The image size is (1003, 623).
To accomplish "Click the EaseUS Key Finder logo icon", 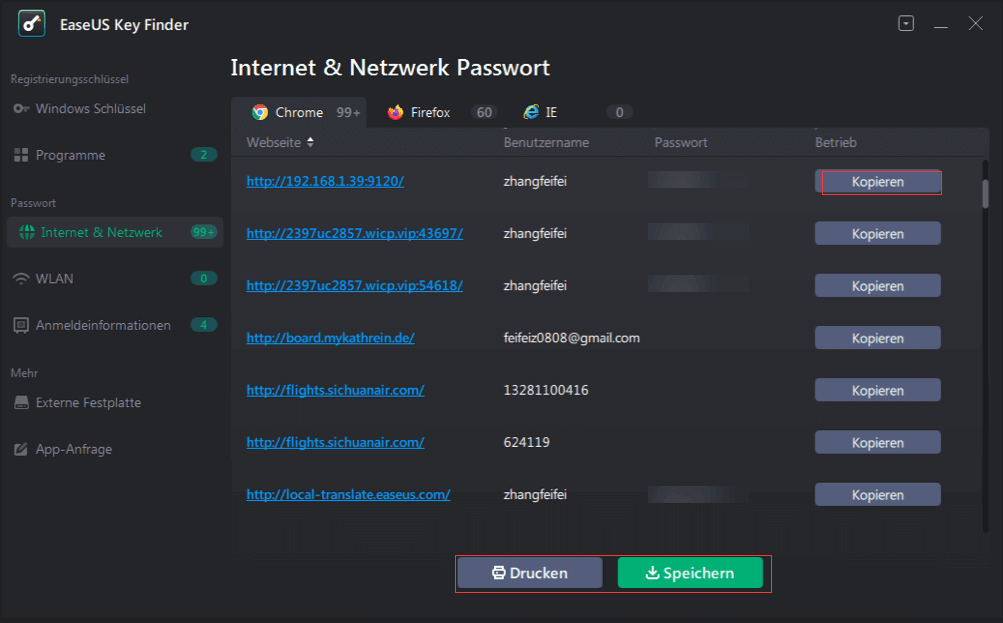I will tap(31, 24).
